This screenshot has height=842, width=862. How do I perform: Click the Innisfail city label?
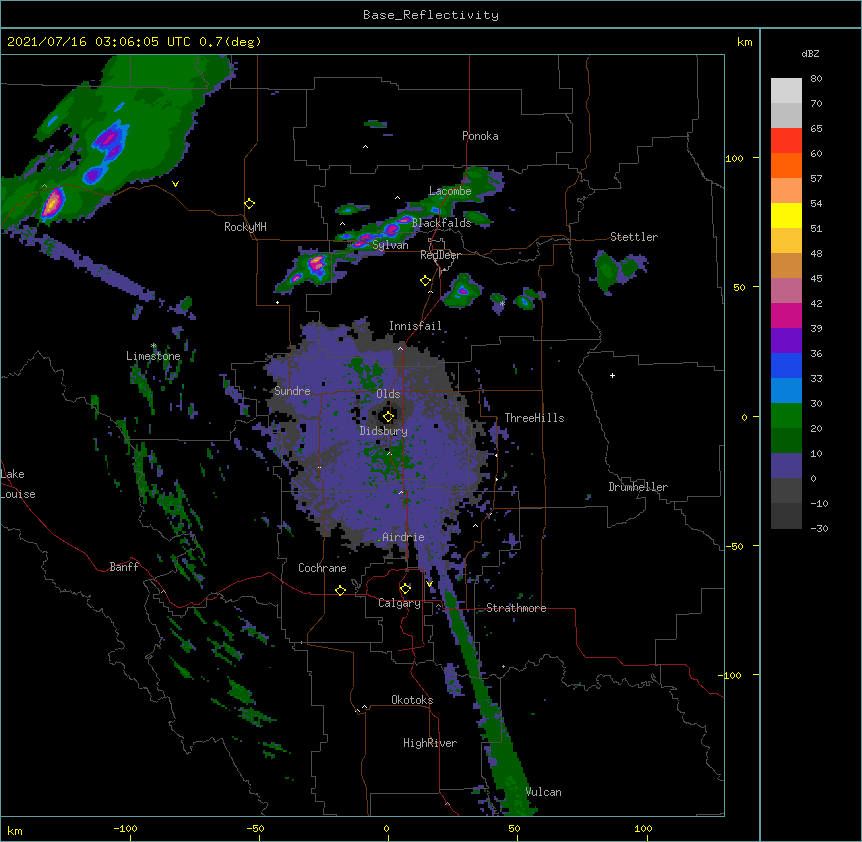(x=415, y=326)
